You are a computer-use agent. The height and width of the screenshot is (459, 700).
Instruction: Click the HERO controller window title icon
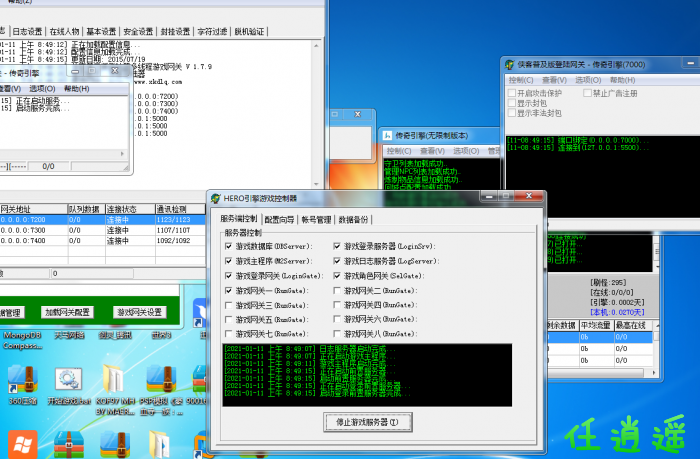[x=216, y=198]
